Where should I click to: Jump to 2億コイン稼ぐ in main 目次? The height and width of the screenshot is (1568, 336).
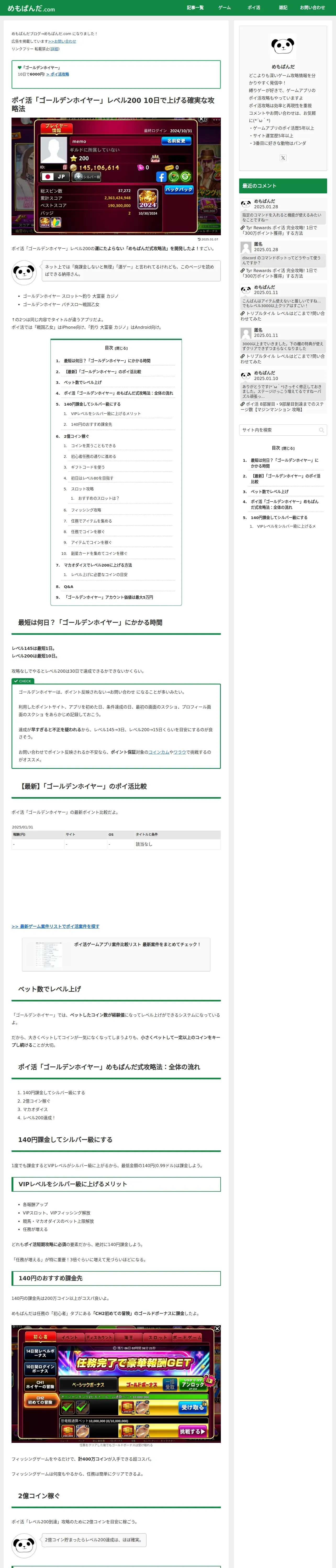pyautogui.click(x=76, y=436)
